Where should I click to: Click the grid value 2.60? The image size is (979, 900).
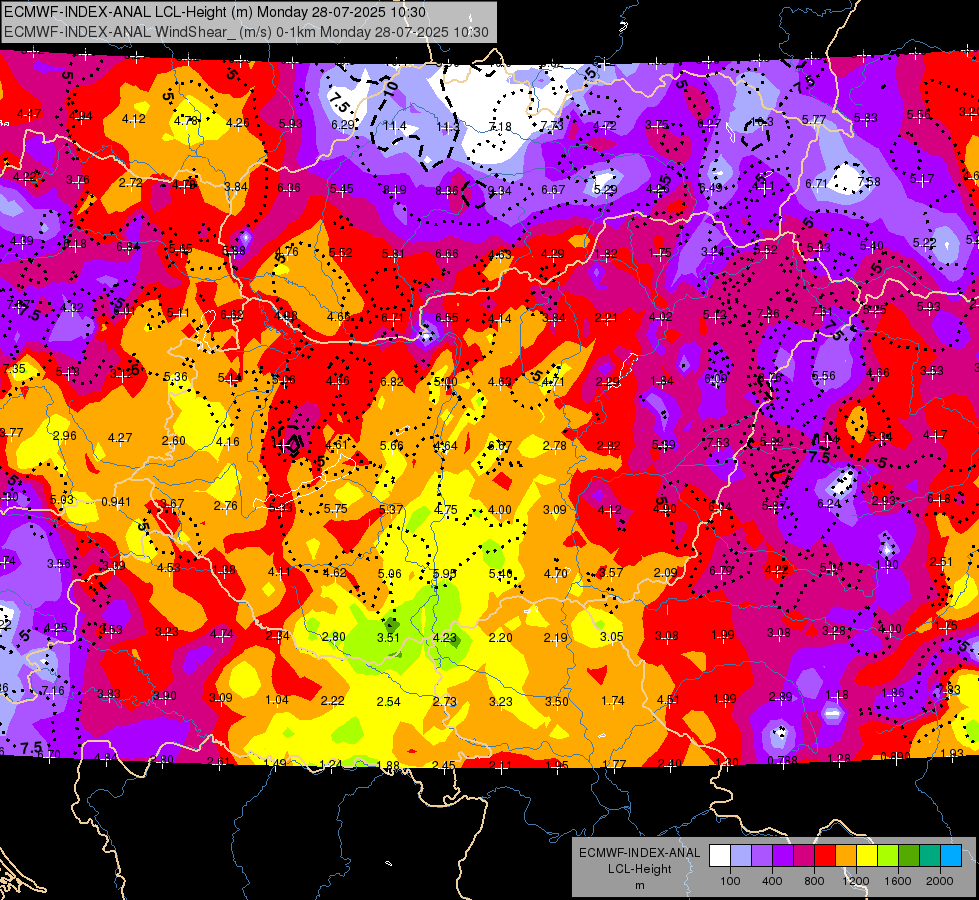click(174, 440)
